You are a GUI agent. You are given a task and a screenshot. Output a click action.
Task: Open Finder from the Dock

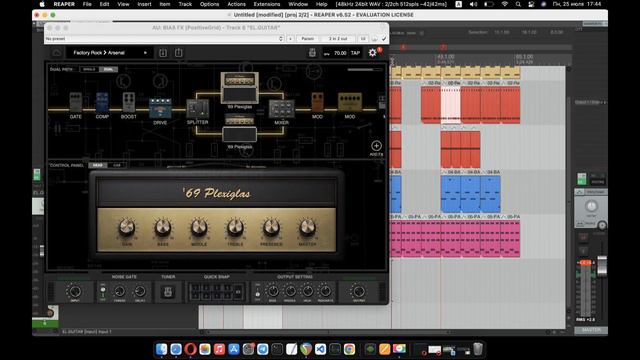point(162,349)
